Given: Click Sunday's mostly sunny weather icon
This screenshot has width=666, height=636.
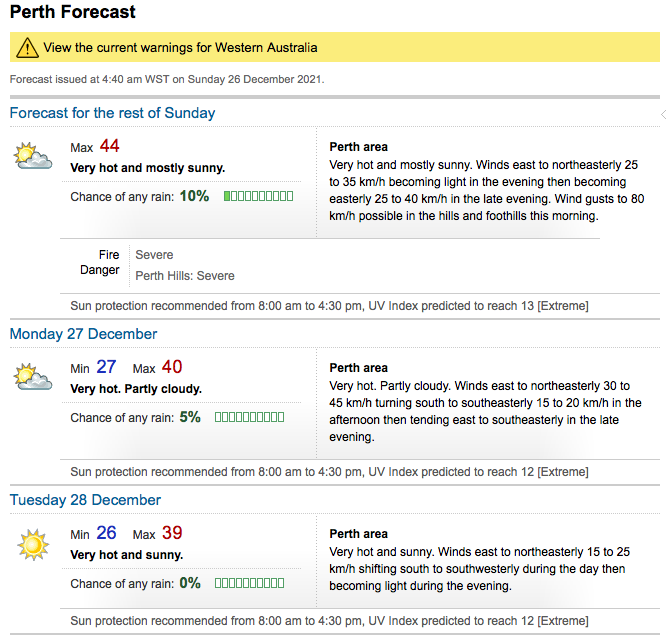Looking at the screenshot, I should (33, 156).
